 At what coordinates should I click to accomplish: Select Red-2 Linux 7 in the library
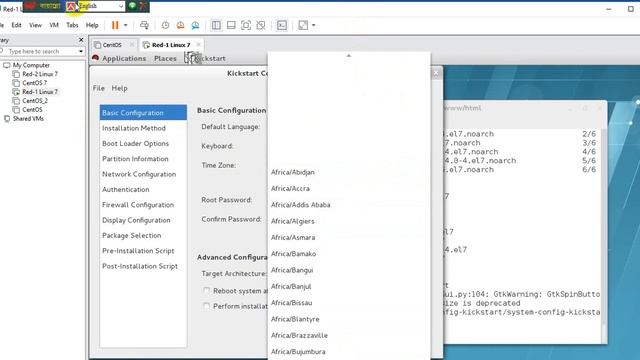40,74
